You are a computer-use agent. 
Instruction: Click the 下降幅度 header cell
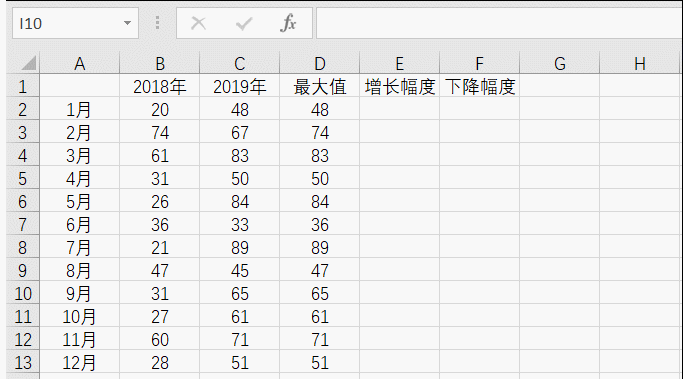pyautogui.click(x=480, y=86)
